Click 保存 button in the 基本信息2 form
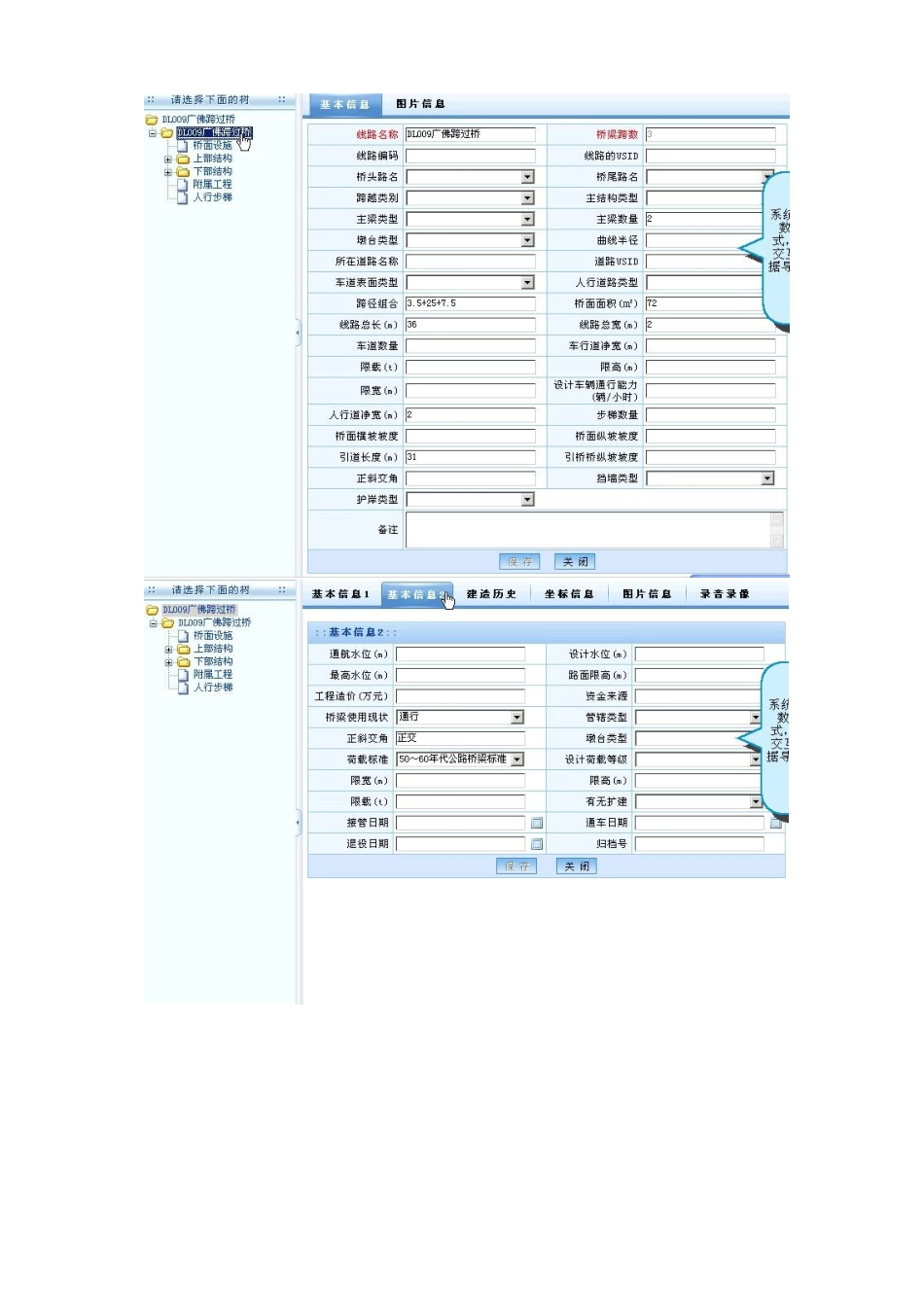Image resolution: width=924 pixels, height=1307 pixels. (x=516, y=866)
